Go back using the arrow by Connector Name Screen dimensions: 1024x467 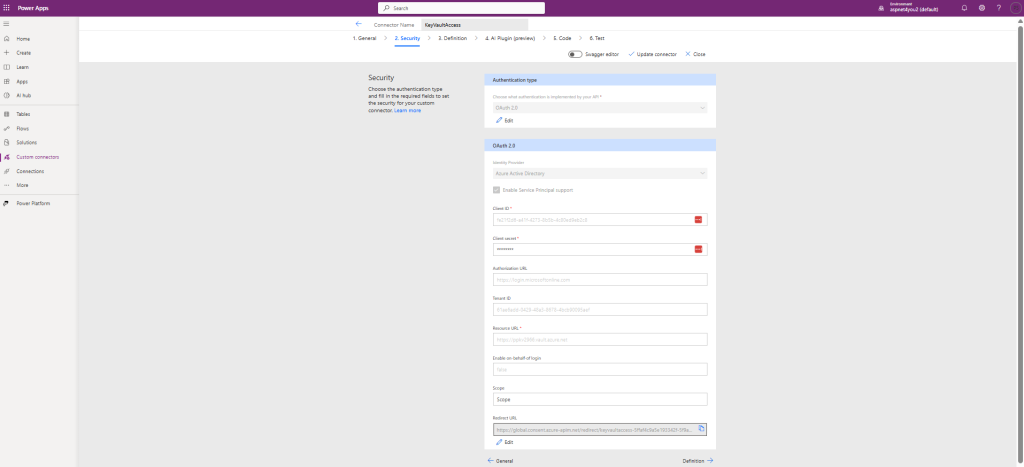[x=359, y=24]
